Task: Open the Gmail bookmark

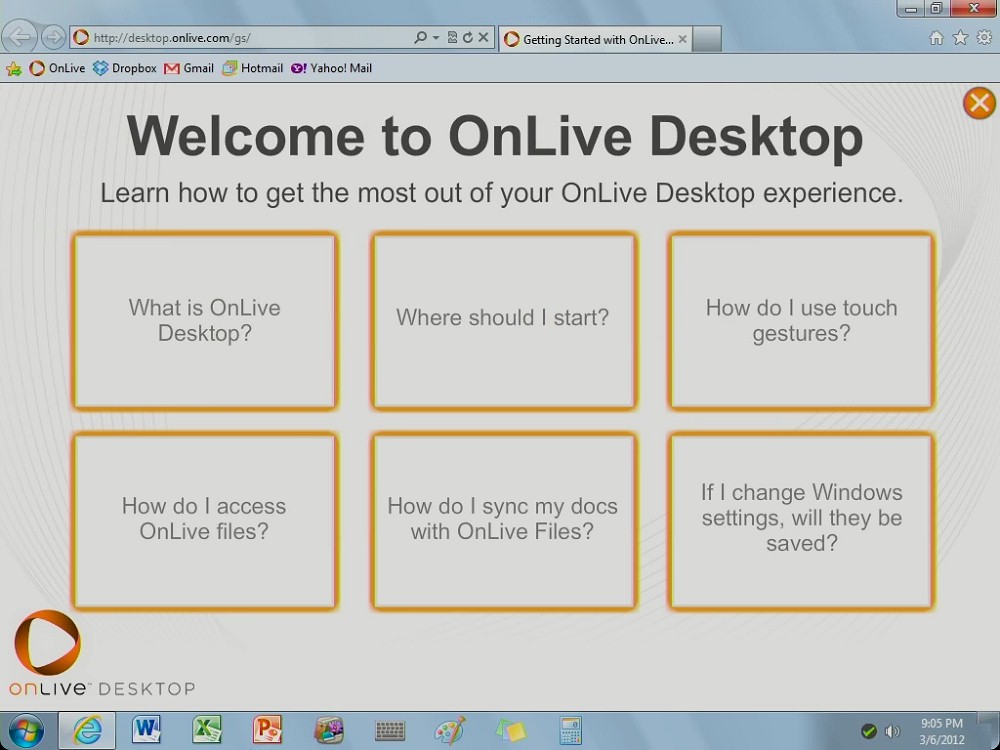Action: coord(189,68)
